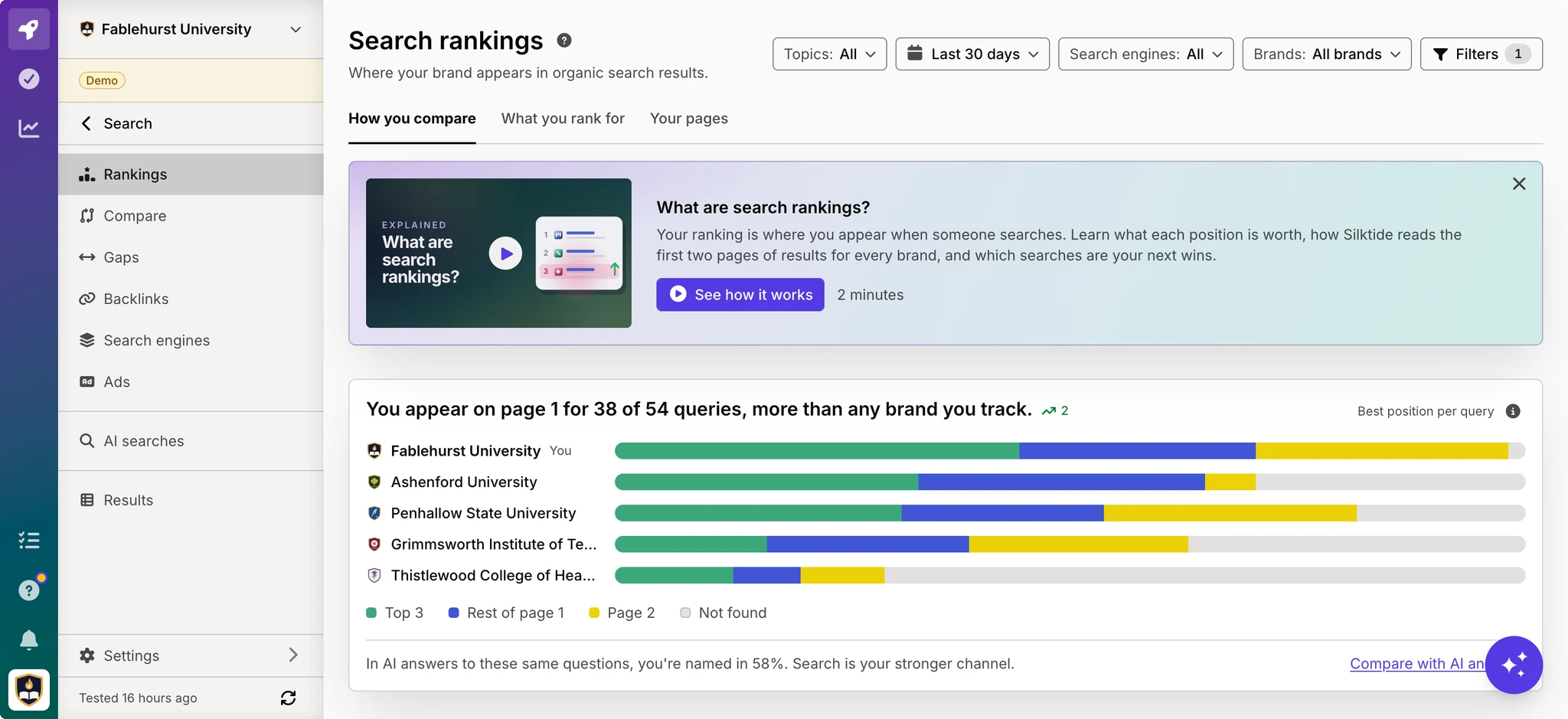Open the Topics dropdown

tap(829, 54)
